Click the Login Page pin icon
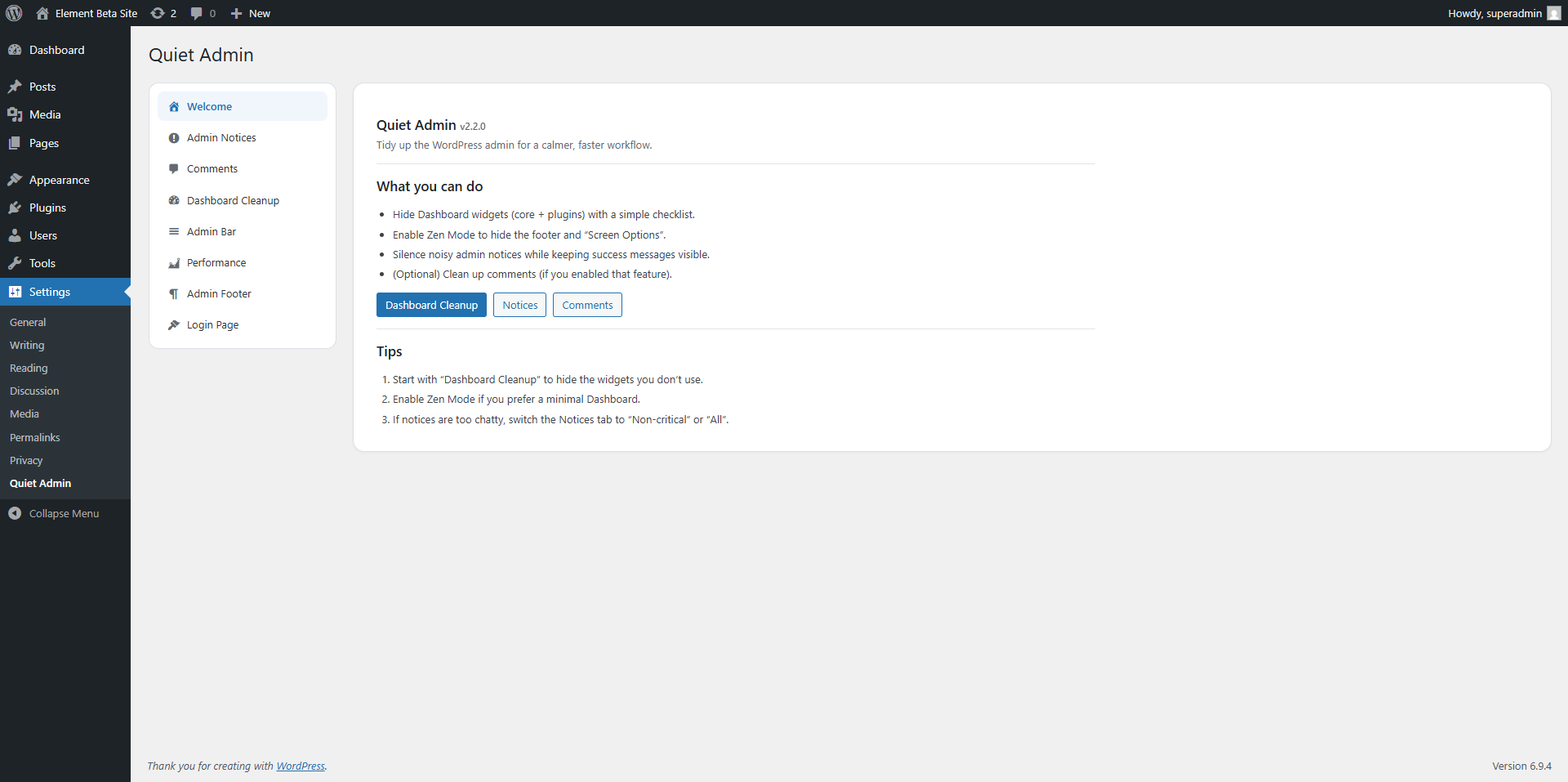 click(174, 324)
